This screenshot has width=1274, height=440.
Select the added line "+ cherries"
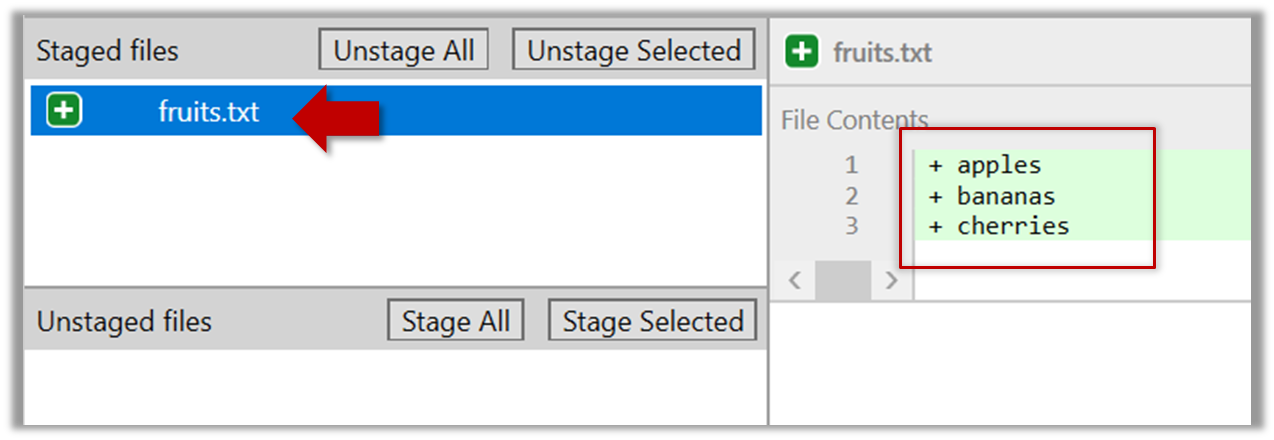[x=999, y=225]
